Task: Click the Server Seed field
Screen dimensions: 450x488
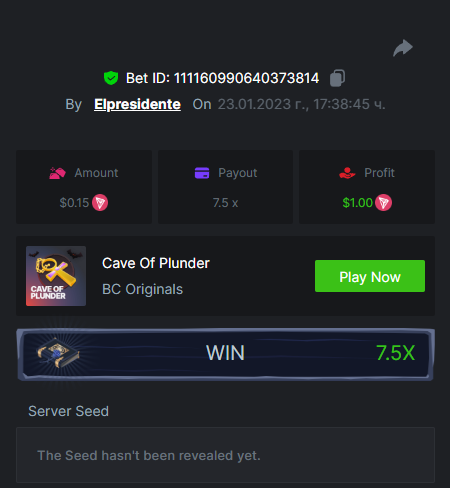Action: click(x=225, y=455)
